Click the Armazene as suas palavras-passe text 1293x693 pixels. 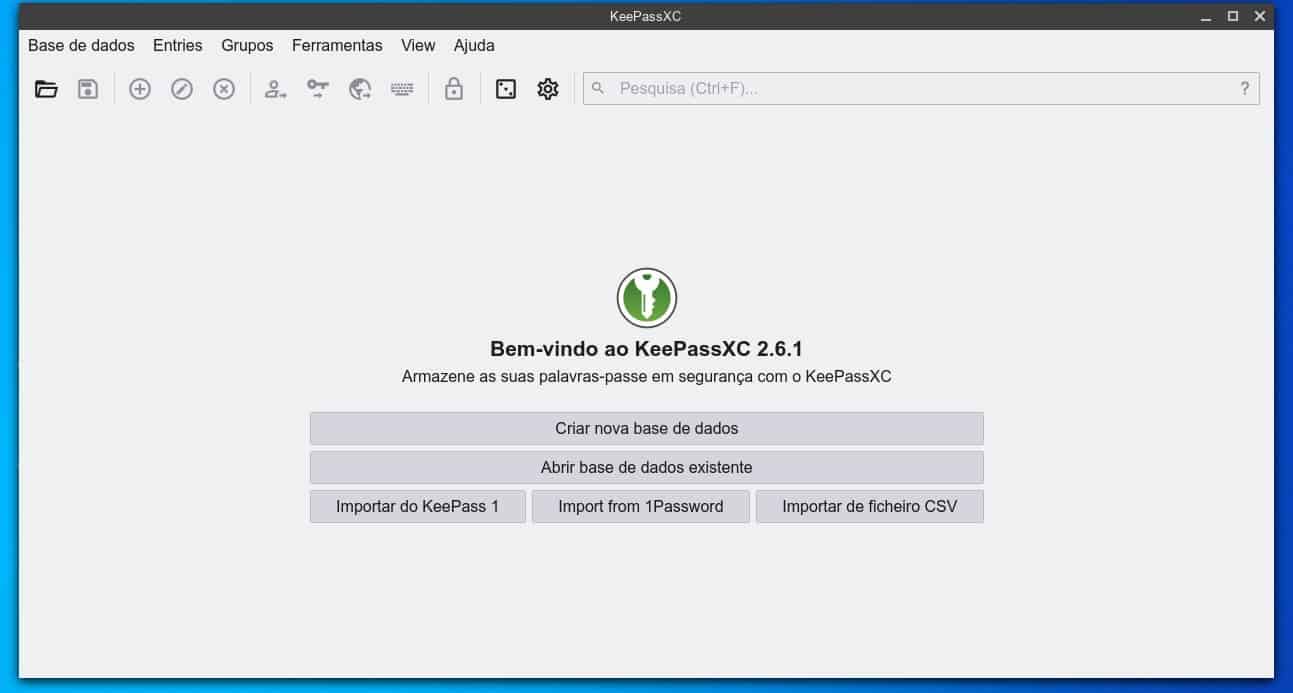tap(647, 377)
